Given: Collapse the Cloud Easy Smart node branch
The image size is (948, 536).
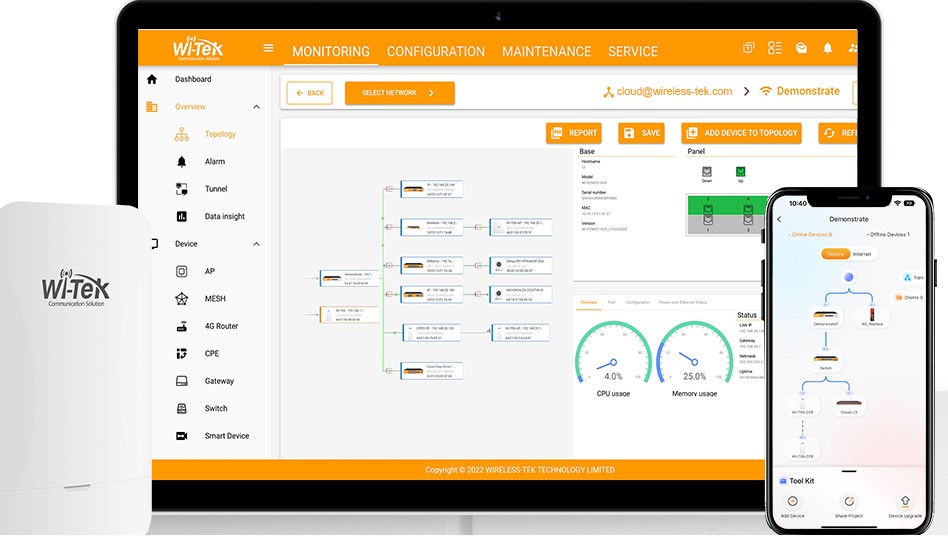Looking at the screenshot, I should (389, 370).
